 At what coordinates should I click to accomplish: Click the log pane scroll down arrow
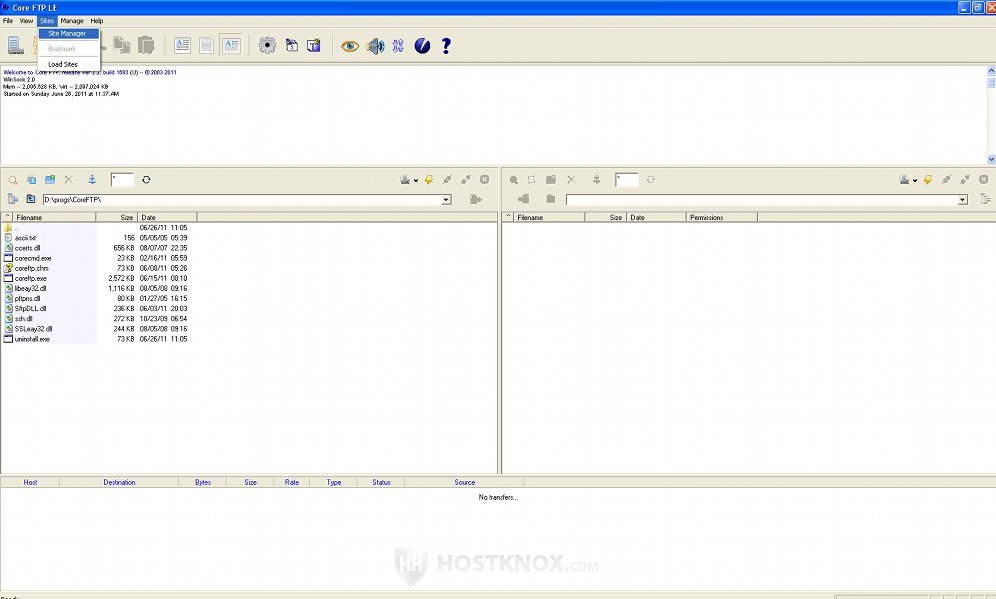tap(991, 159)
